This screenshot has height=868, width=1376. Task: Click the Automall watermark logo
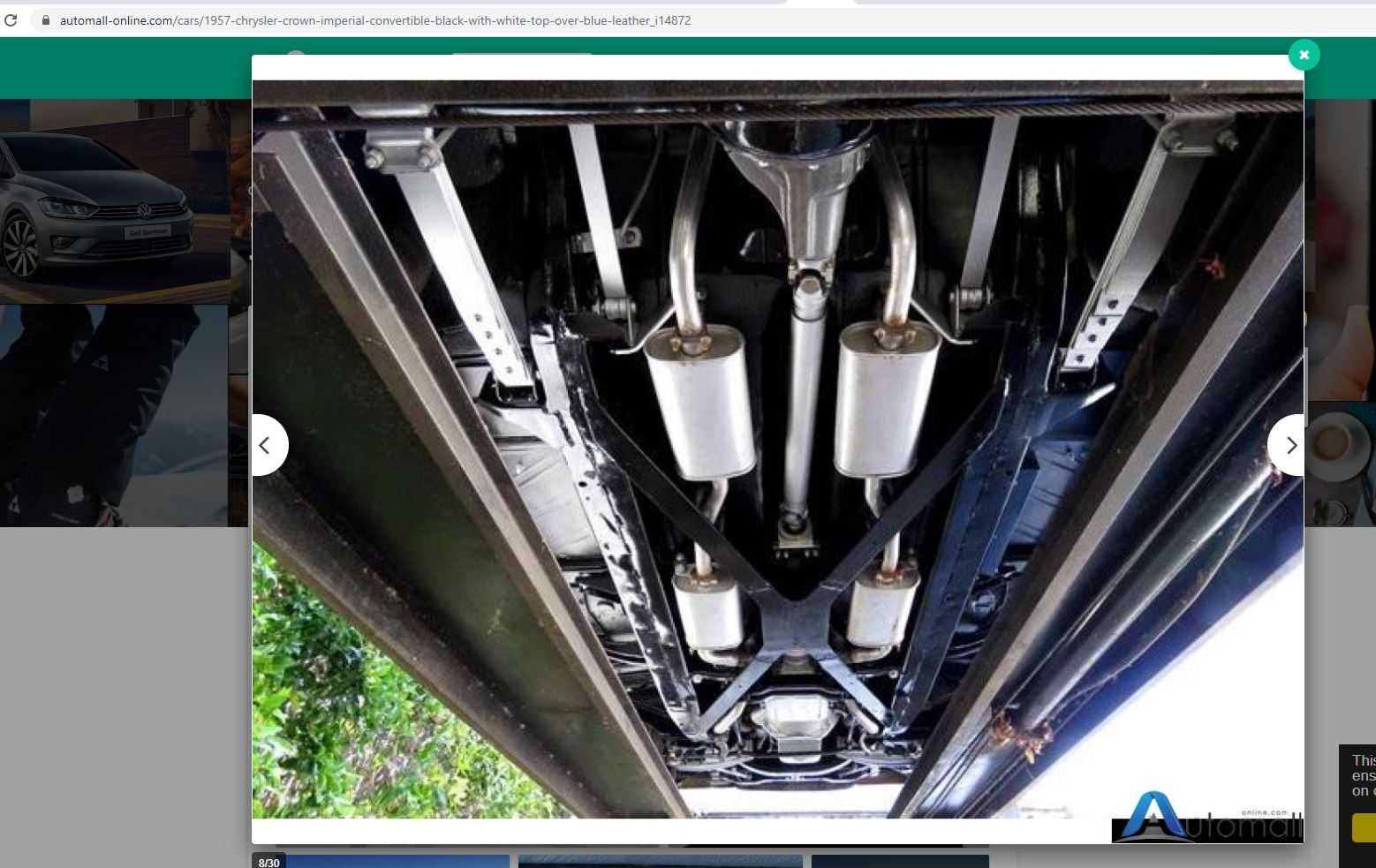1206,817
